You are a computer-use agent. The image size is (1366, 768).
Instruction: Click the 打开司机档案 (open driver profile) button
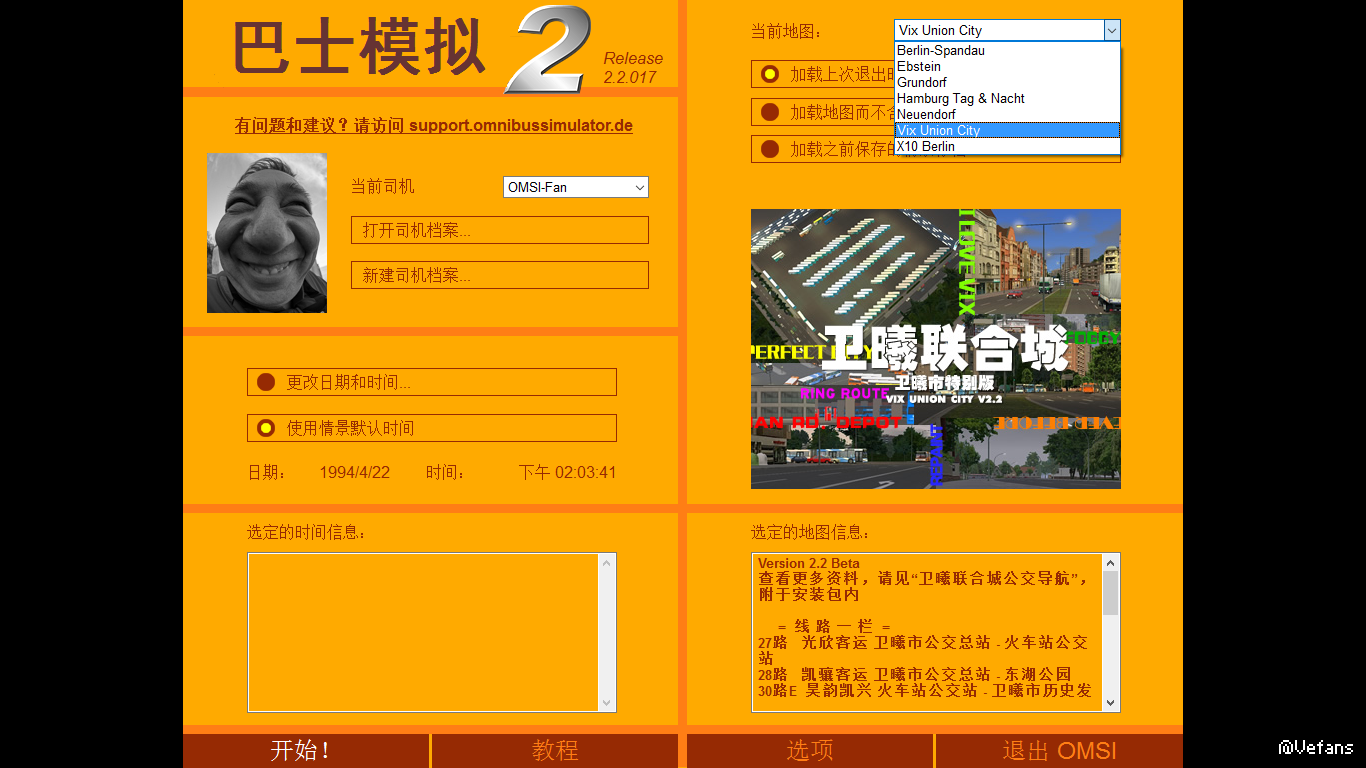tap(500, 230)
